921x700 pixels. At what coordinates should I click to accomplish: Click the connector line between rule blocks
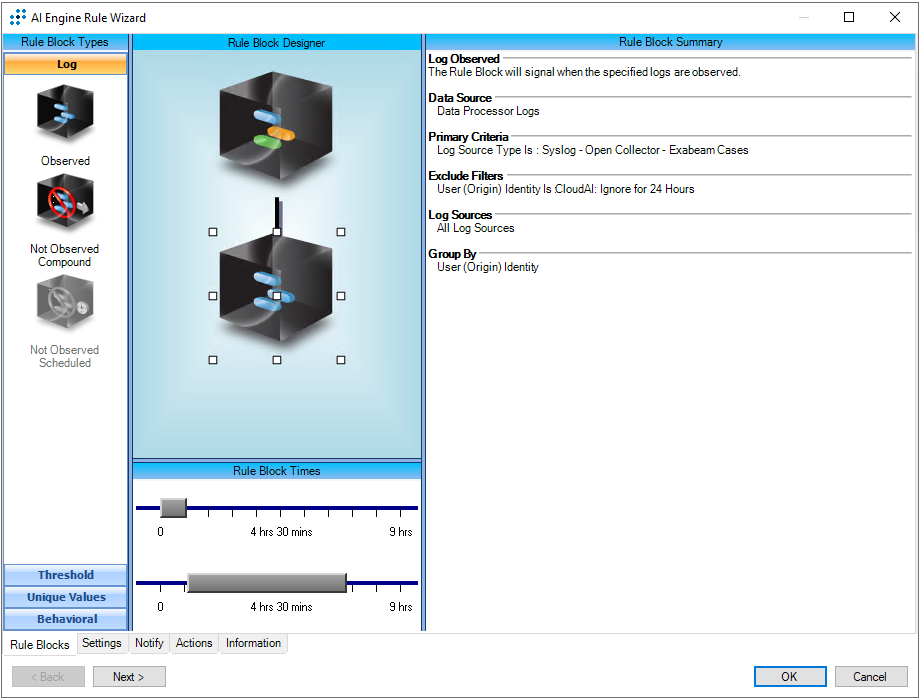point(277,211)
